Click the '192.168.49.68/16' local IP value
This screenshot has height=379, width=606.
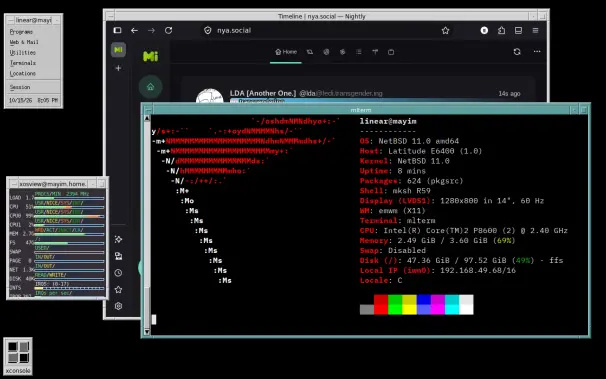(478, 270)
